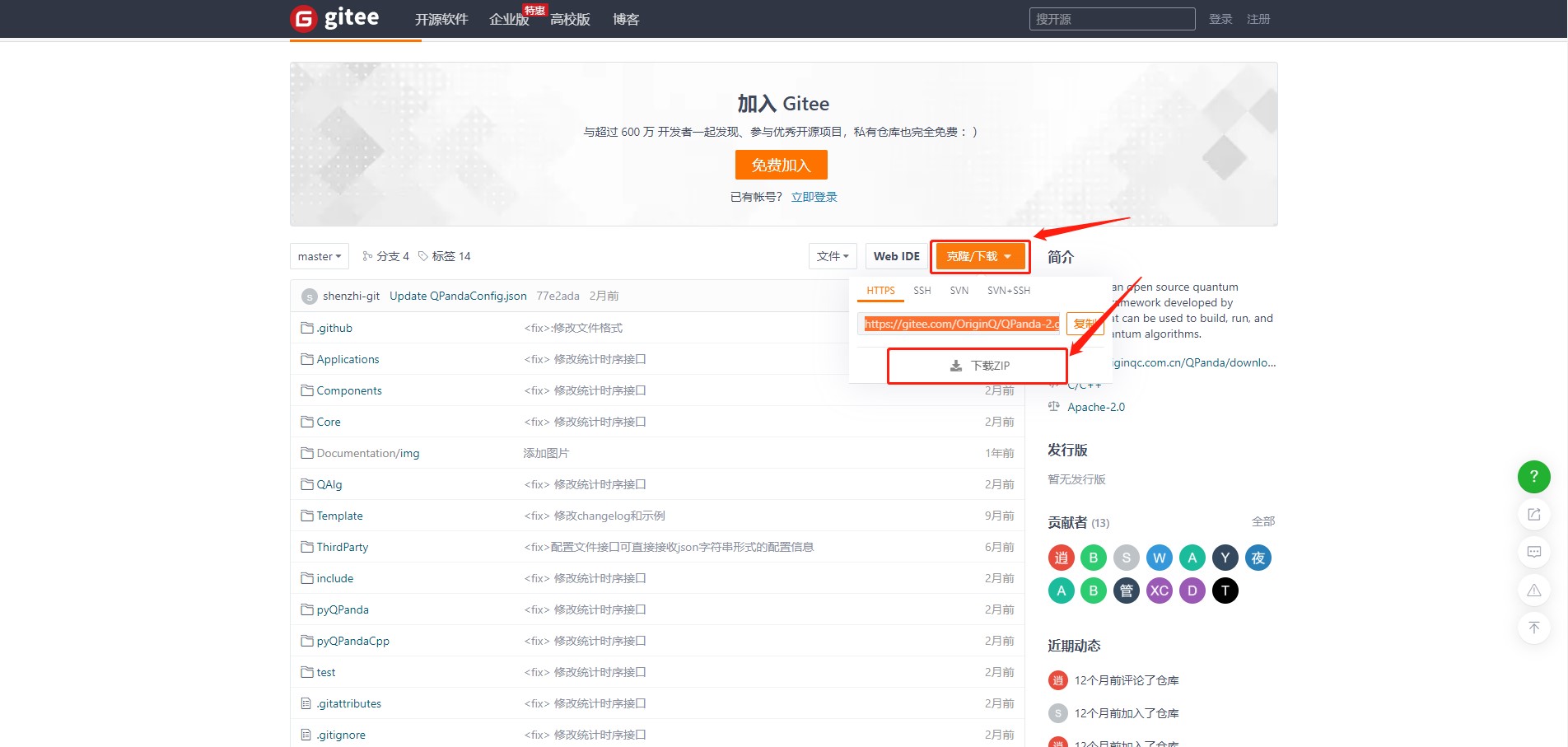Click the 立即登录 link
1568x747 pixels.
(814, 197)
